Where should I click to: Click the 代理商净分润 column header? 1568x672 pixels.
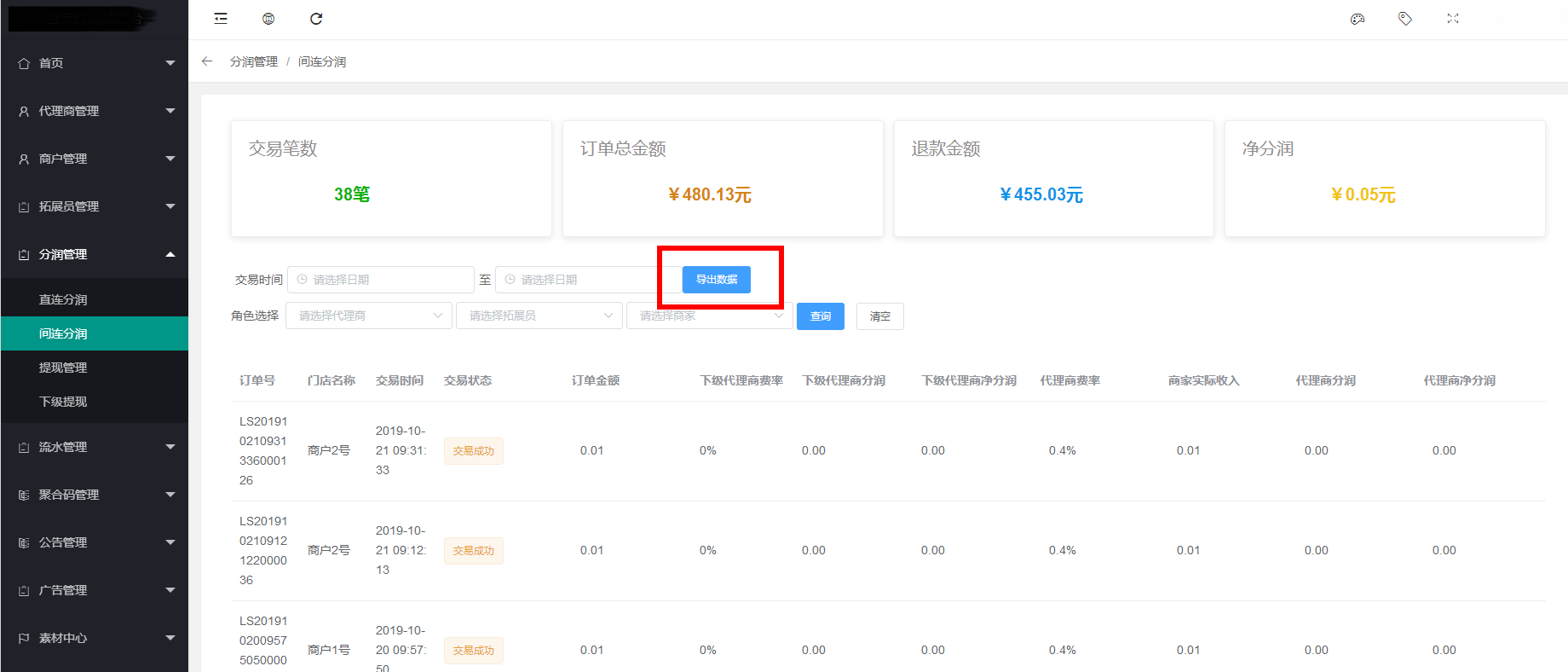[1460, 380]
